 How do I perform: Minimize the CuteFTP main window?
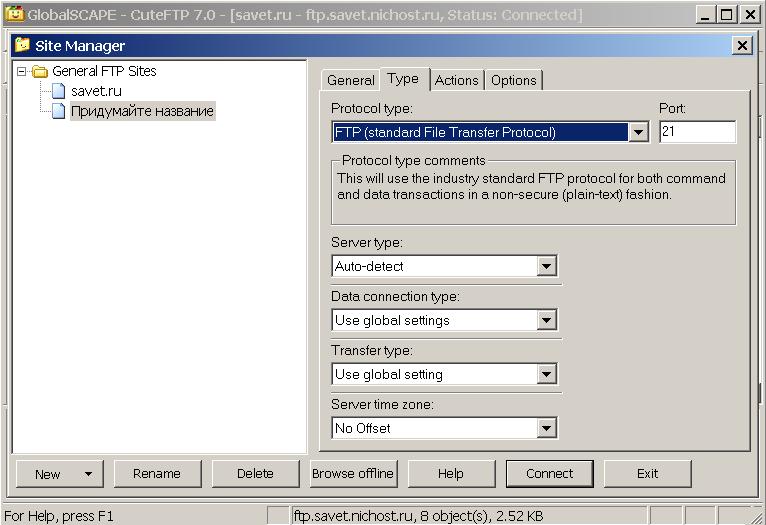pos(705,15)
